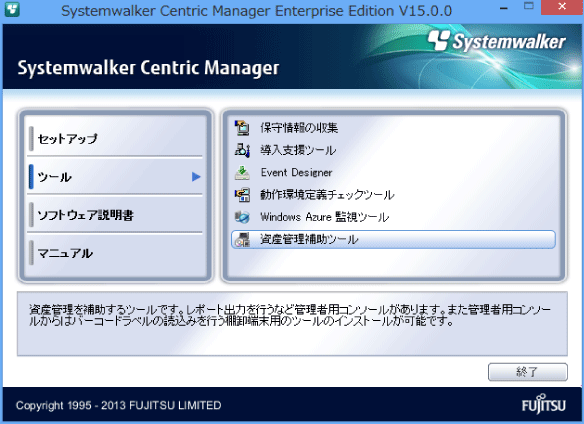Open Windows Azure 監視ツール
The height and width of the screenshot is (424, 584).
click(324, 217)
